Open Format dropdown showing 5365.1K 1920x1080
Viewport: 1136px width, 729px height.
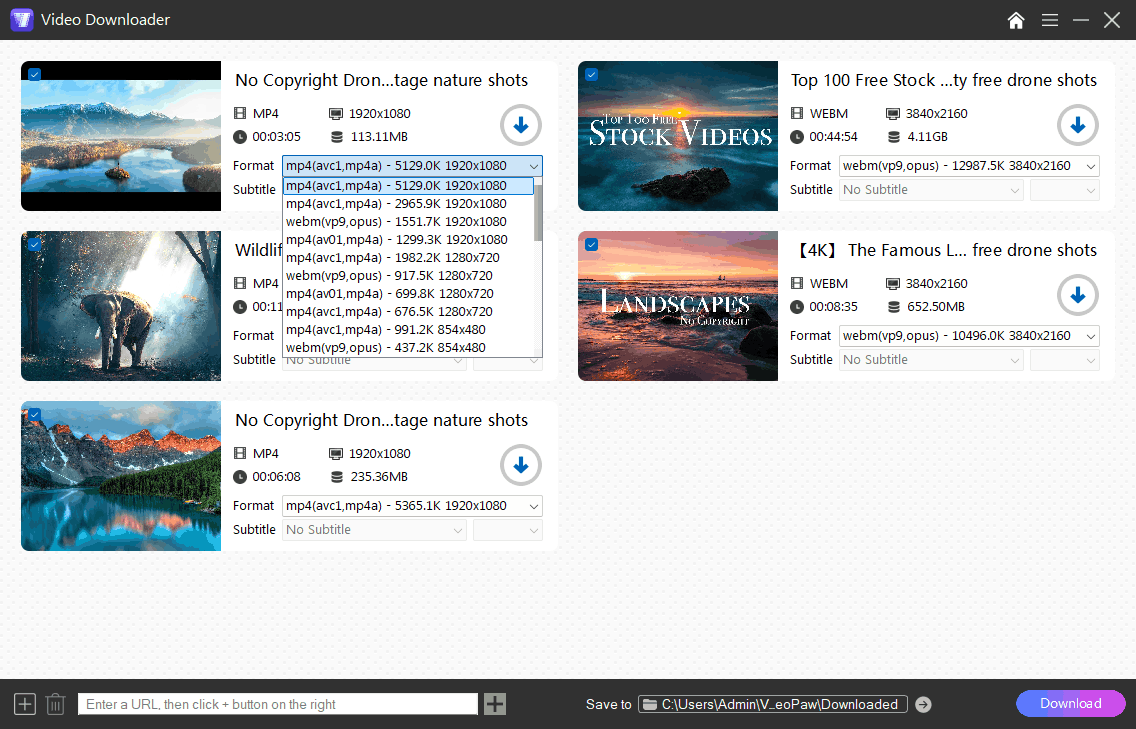412,506
